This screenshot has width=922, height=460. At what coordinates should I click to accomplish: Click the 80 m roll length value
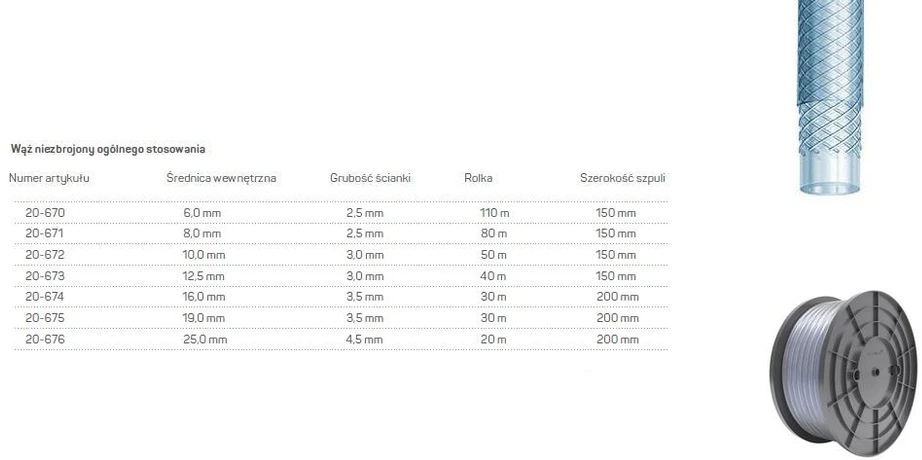pyautogui.click(x=493, y=234)
